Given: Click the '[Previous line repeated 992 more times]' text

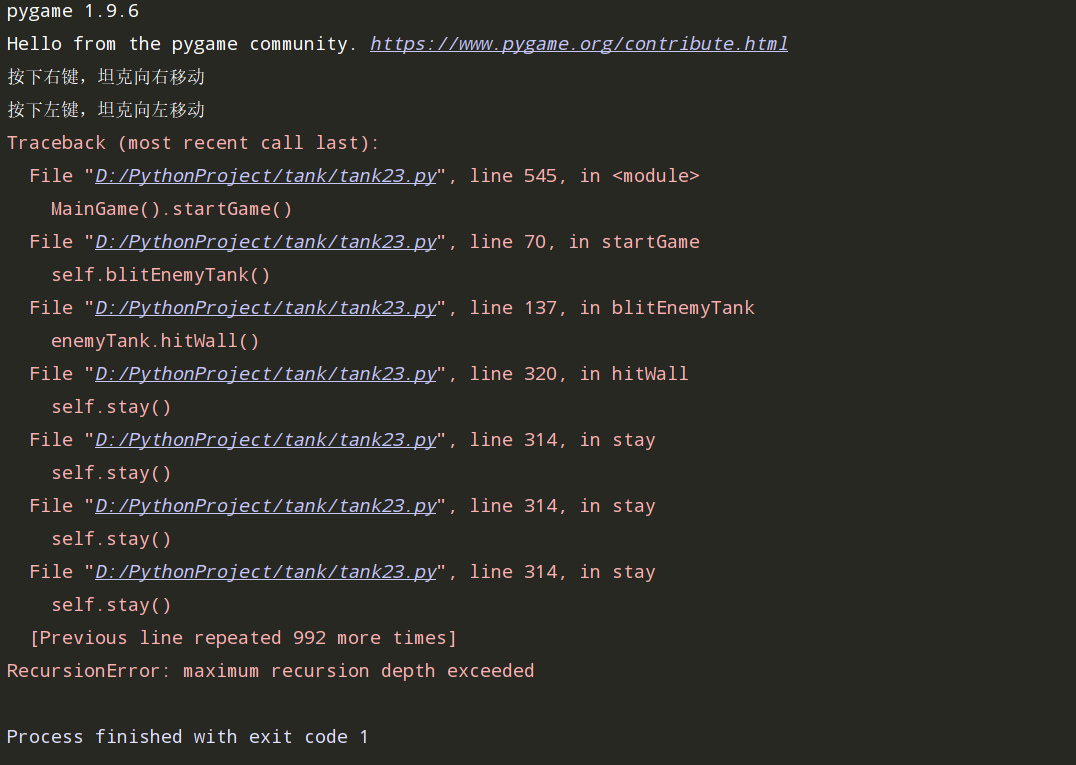Looking at the screenshot, I should click(x=243, y=637).
